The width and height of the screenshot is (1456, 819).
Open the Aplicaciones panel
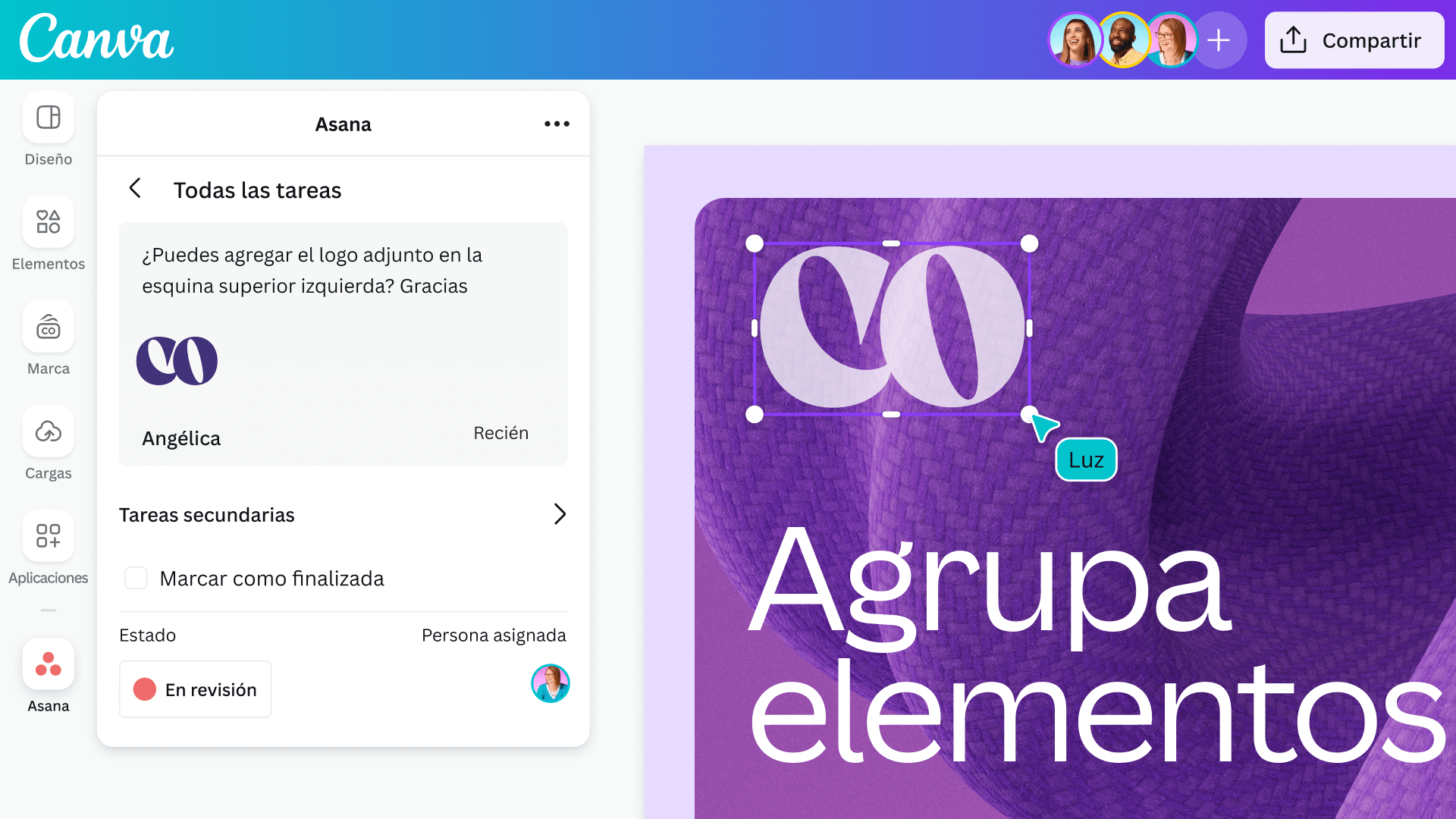pyautogui.click(x=48, y=536)
